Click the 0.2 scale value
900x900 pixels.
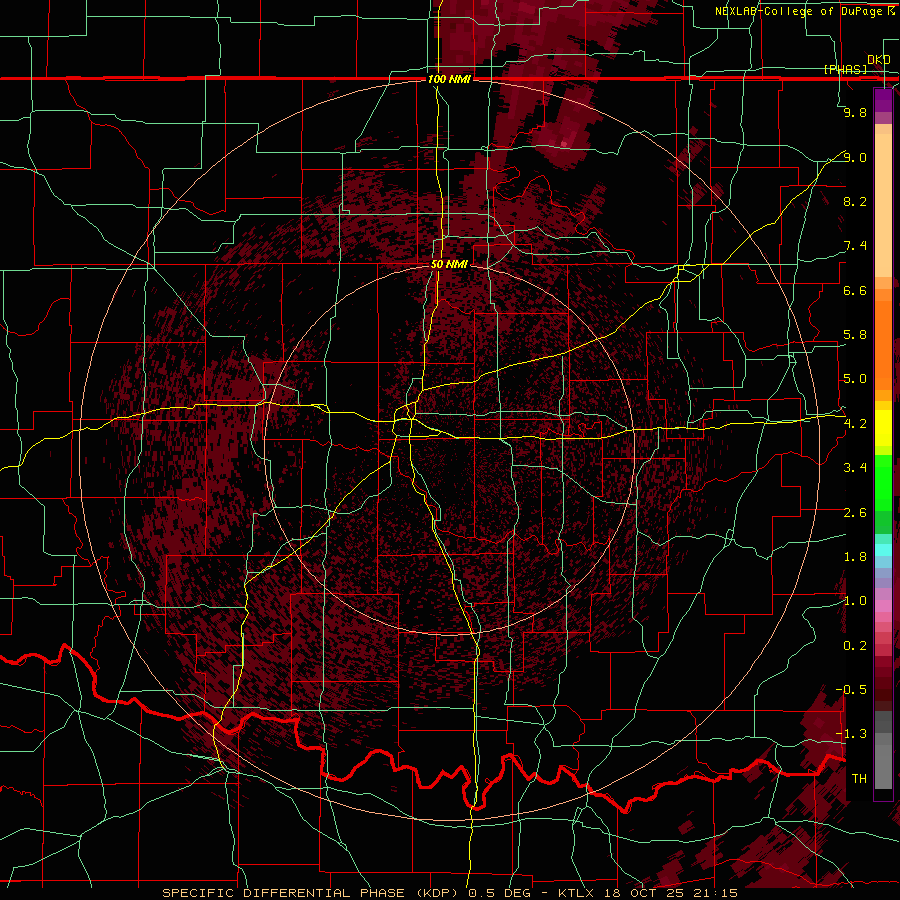pos(855,646)
